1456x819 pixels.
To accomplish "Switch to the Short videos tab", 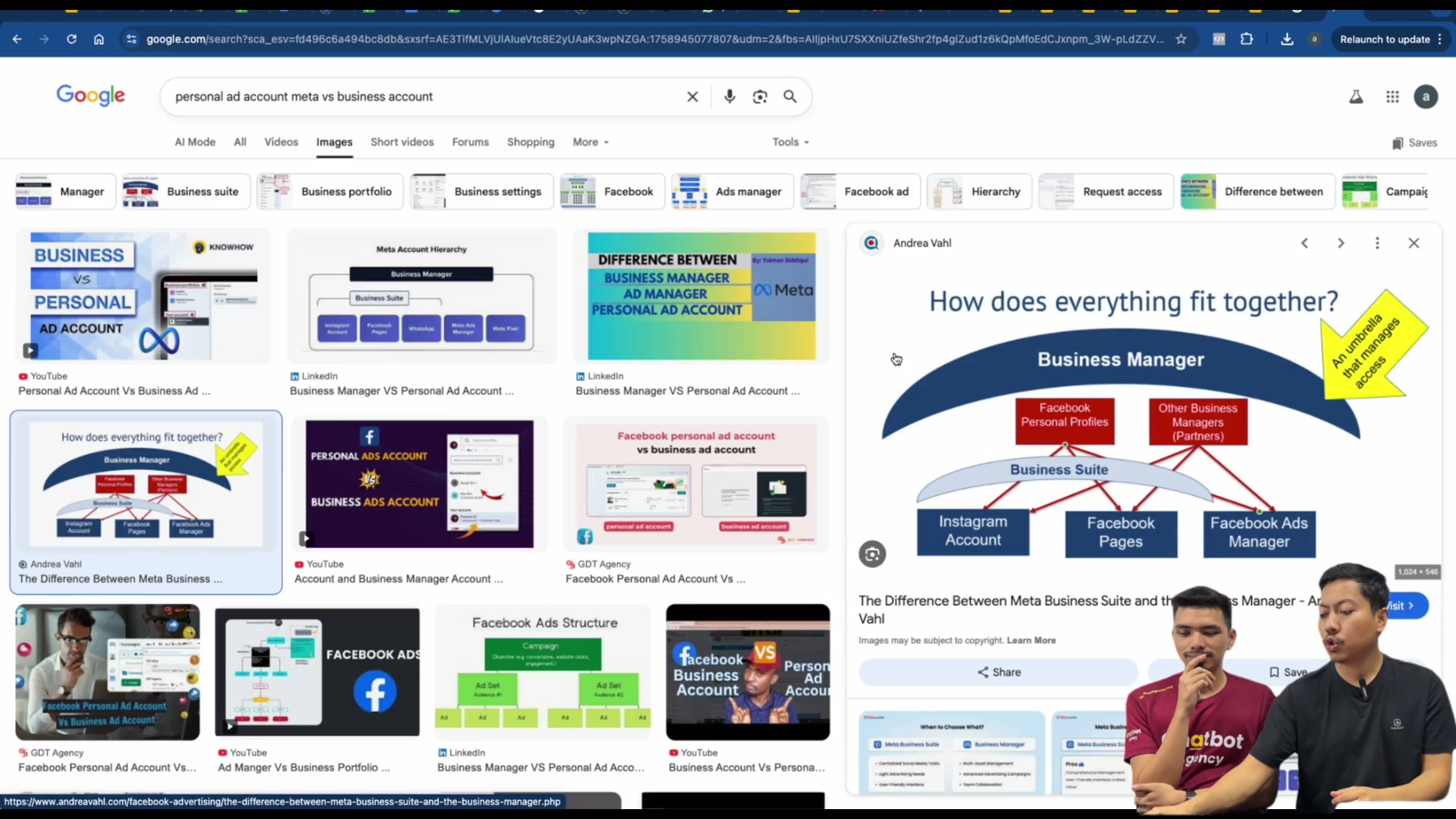I will pyautogui.click(x=402, y=142).
